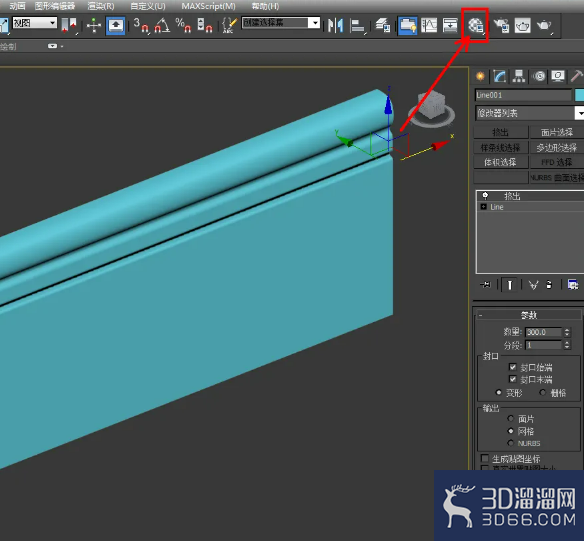Viewport: 584px width, 541px height.
Task: Open the MAXScript(M) menu
Action: (209, 6)
